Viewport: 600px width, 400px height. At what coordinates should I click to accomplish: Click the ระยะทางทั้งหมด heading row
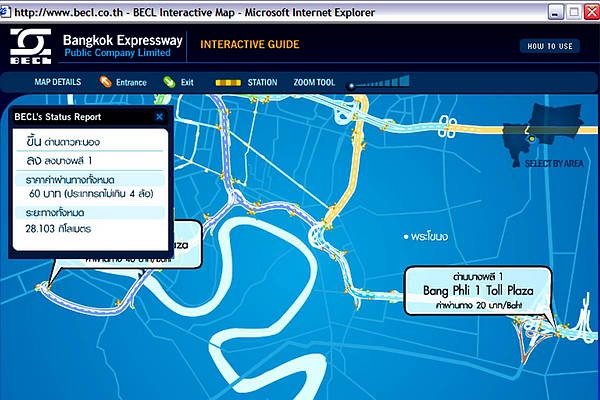[90, 212]
